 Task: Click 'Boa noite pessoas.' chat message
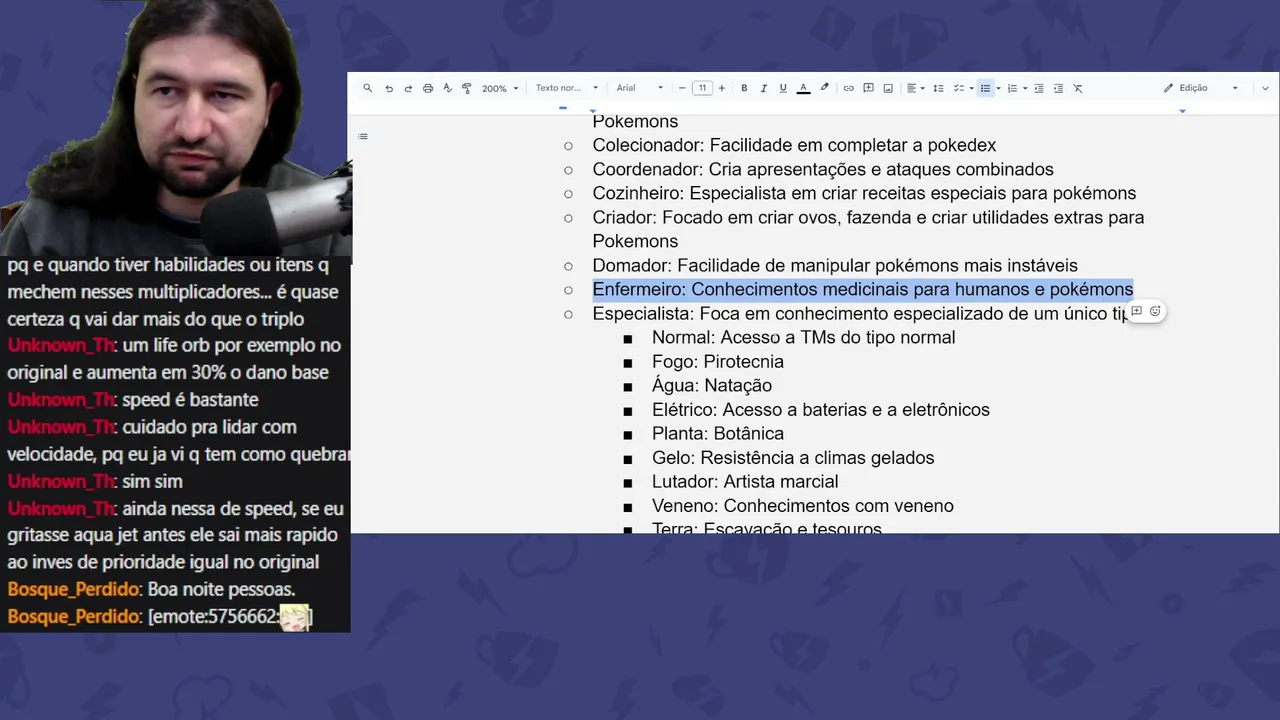click(221, 589)
